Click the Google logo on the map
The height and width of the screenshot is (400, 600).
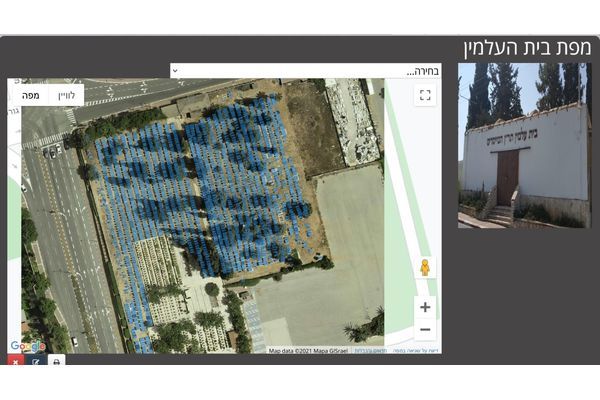[x=28, y=346]
